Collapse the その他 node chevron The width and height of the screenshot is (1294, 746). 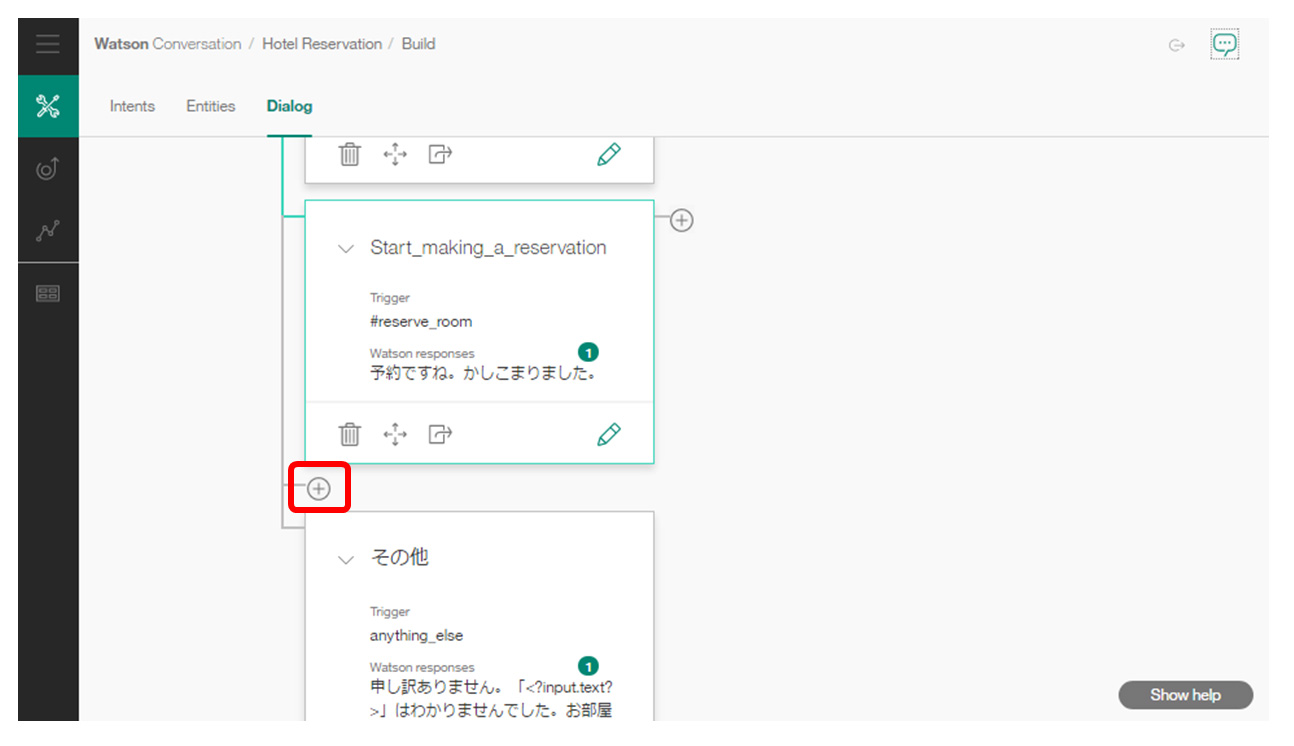click(x=346, y=560)
